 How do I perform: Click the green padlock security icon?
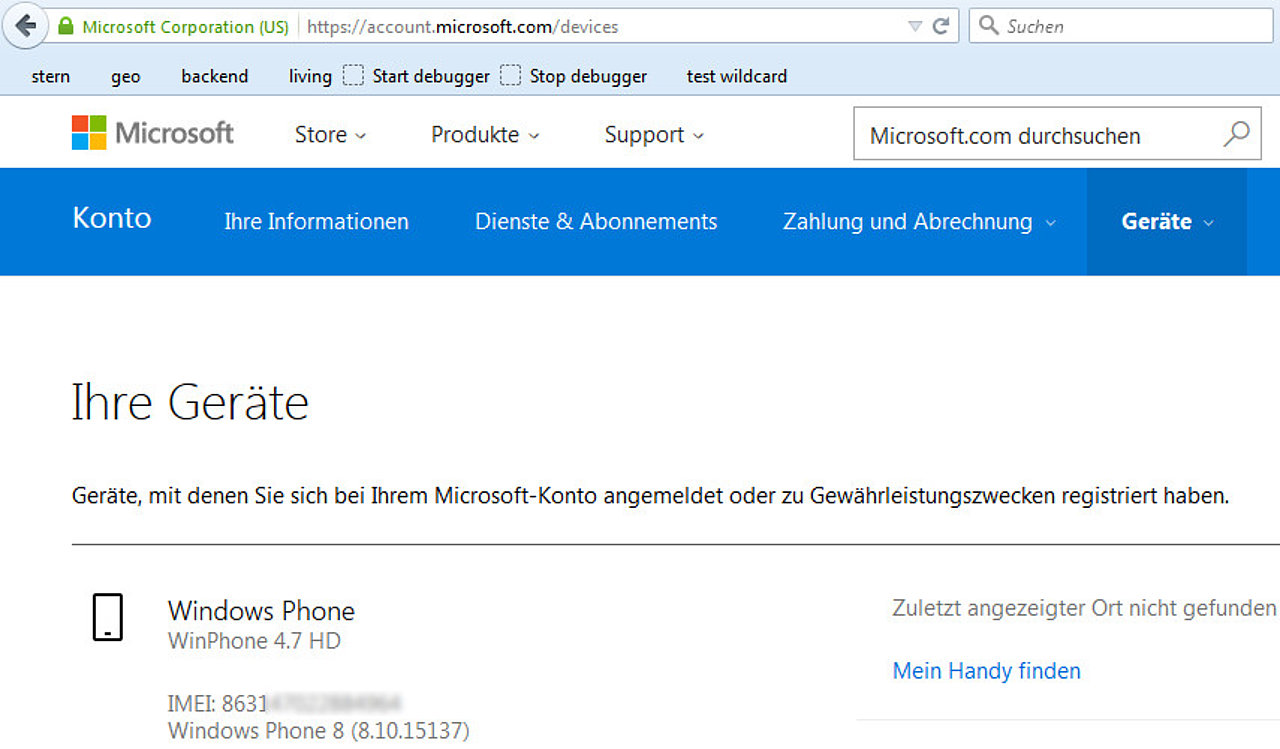pyautogui.click(x=66, y=27)
